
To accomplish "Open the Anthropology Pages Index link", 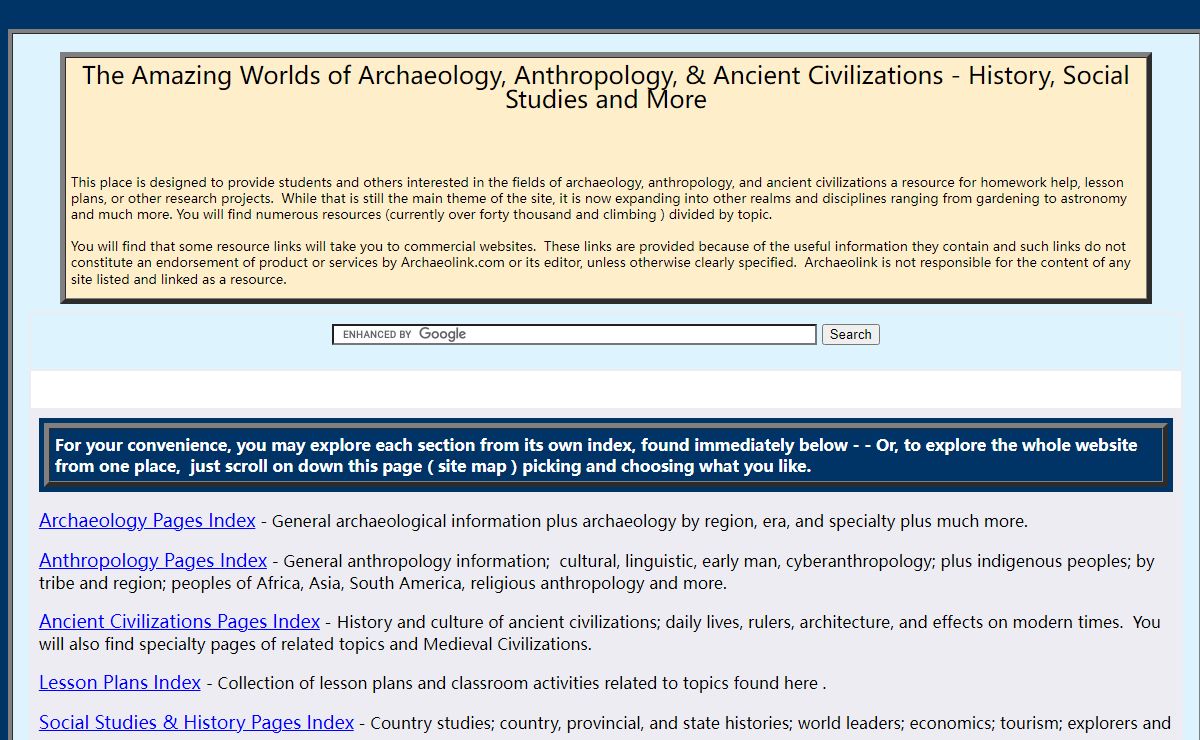I will click(x=153, y=560).
